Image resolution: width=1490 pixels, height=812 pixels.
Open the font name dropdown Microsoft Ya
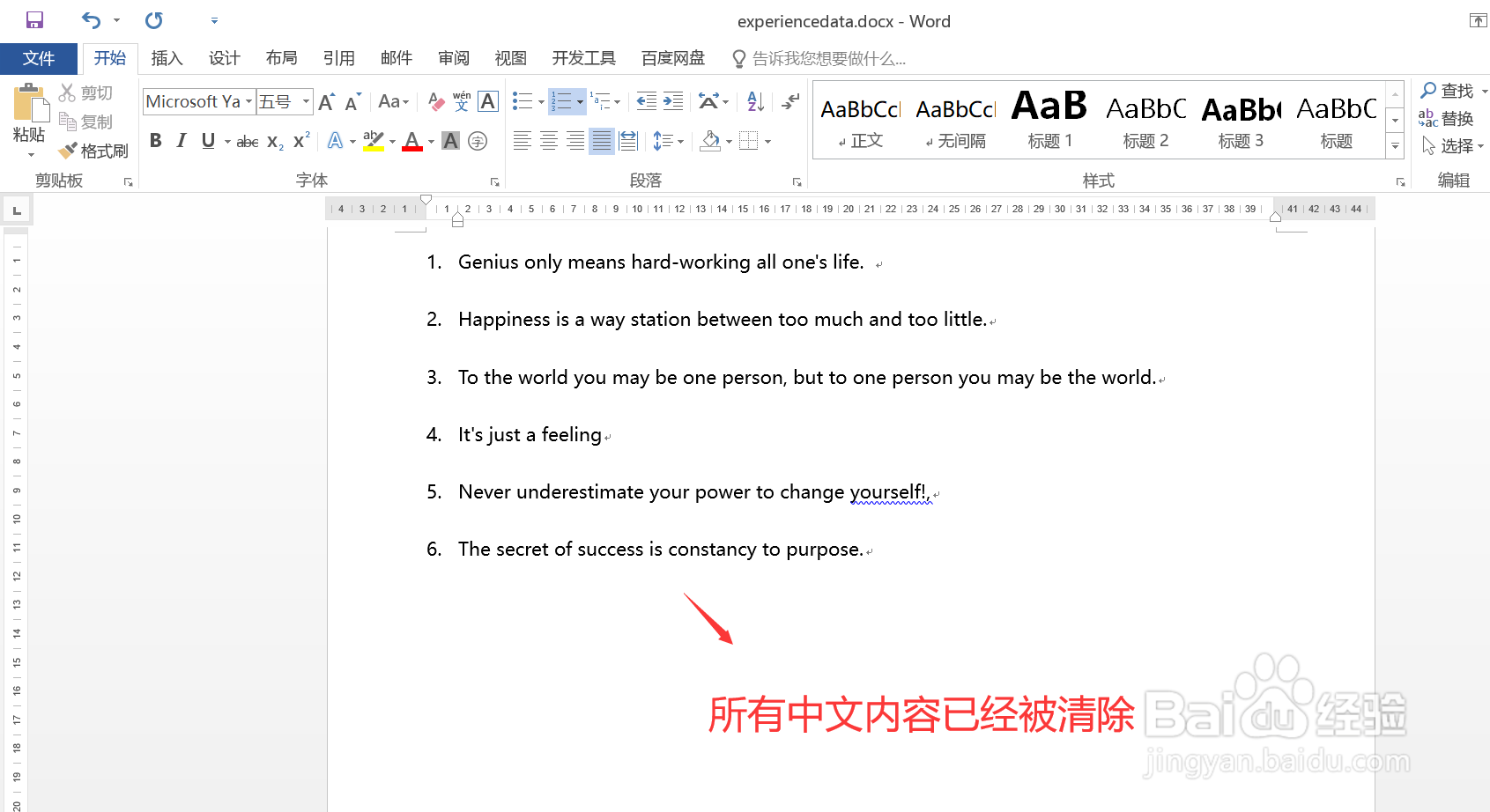[248, 102]
